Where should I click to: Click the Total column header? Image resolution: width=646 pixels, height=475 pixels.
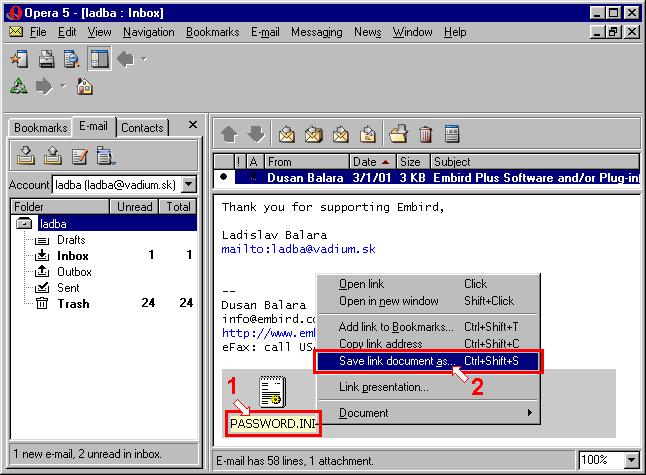(178, 206)
